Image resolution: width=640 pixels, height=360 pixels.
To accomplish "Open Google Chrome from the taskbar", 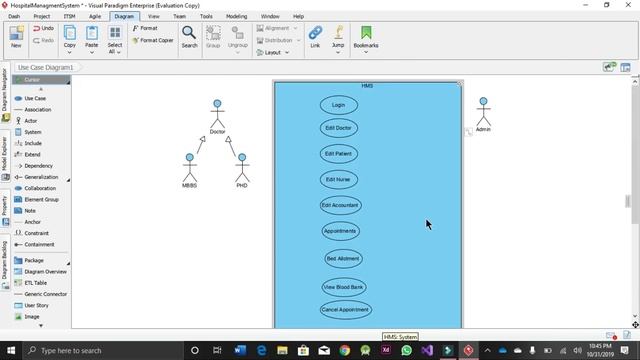I will point(345,351).
